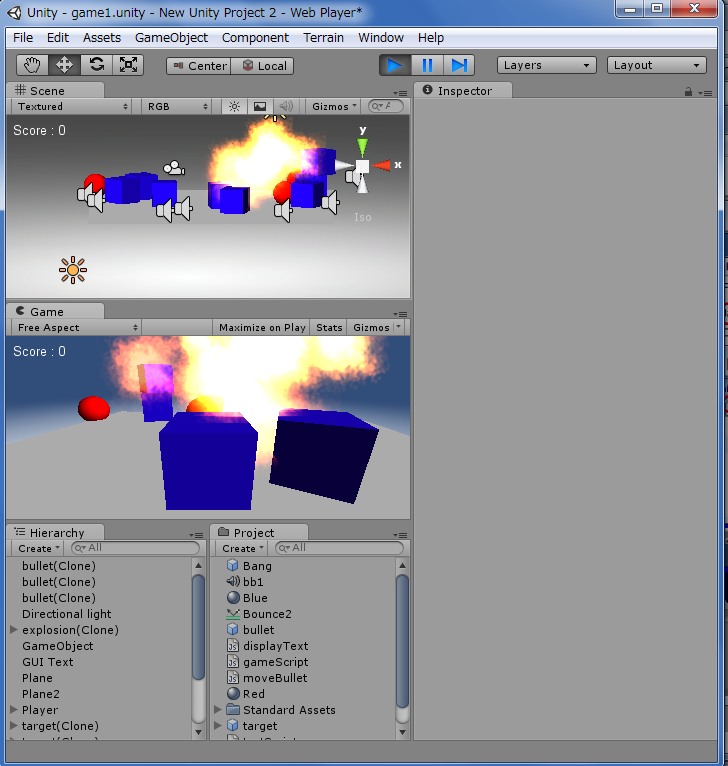Select Plane2 in Hierarchy
Image resolution: width=728 pixels, height=766 pixels.
coord(41,694)
